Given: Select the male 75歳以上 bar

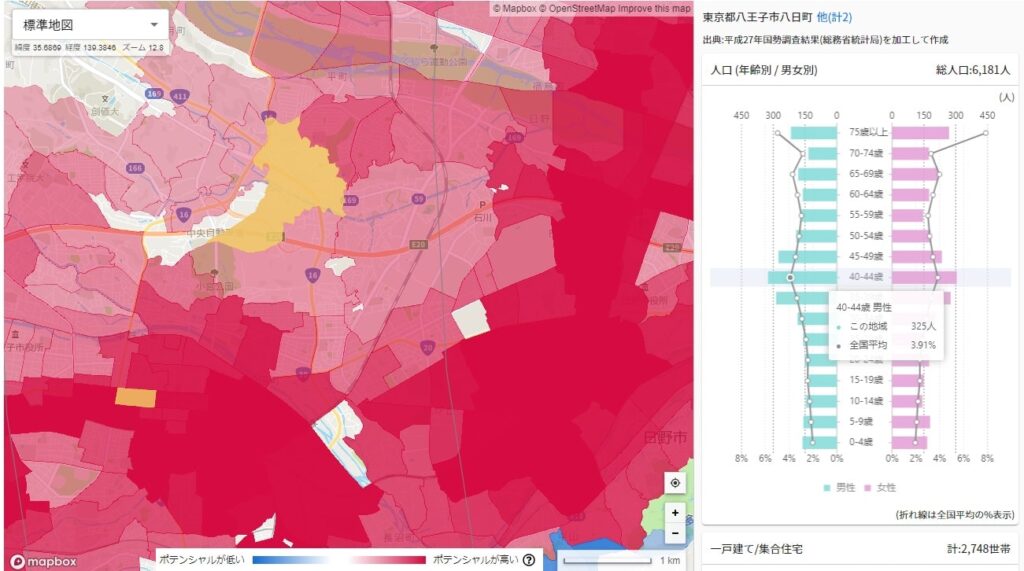Looking at the screenshot, I should coord(813,133).
